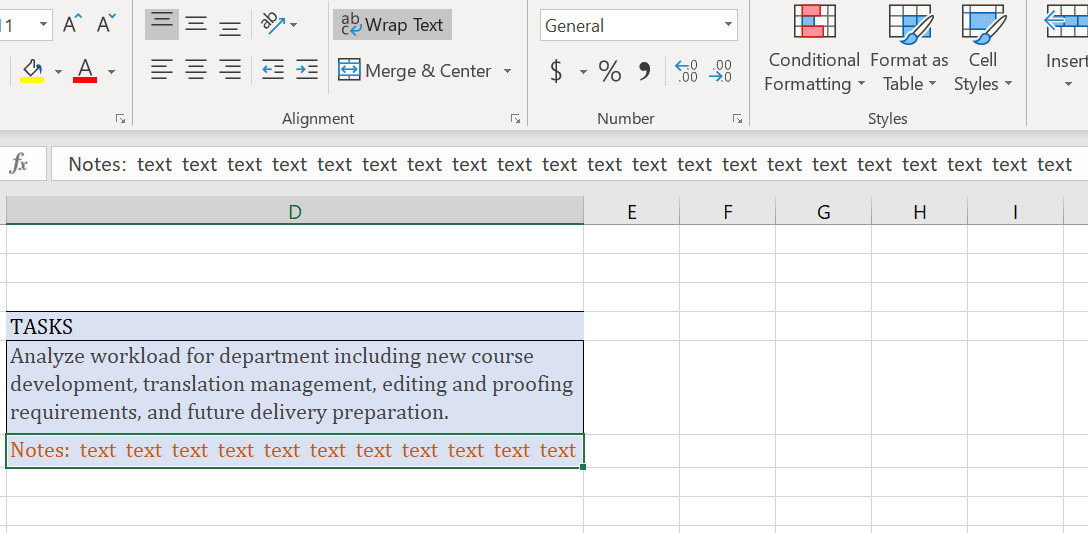Open the Font settings dialog launcher
This screenshot has width=1088, height=533.
click(x=121, y=119)
